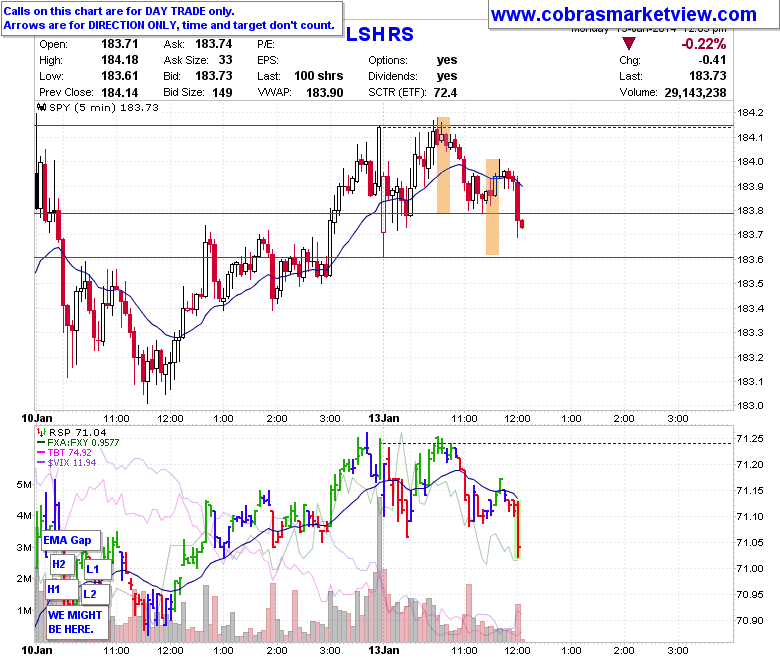Select the Ask value 183.74
This screenshot has width=780, height=659.
tap(213, 44)
